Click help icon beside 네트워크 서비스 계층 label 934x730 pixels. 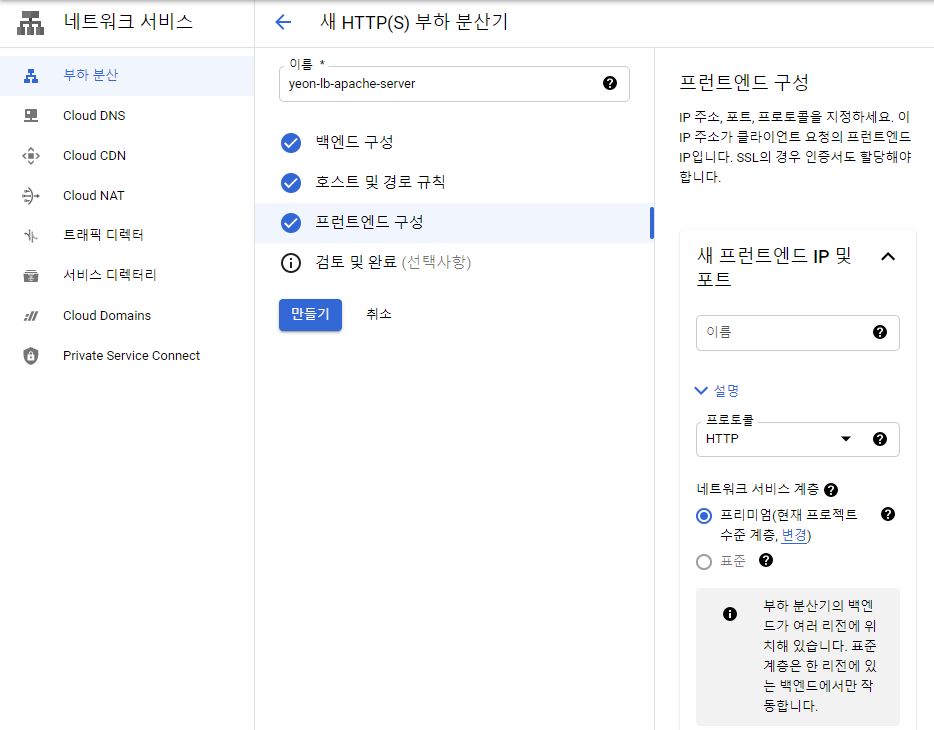pos(830,490)
